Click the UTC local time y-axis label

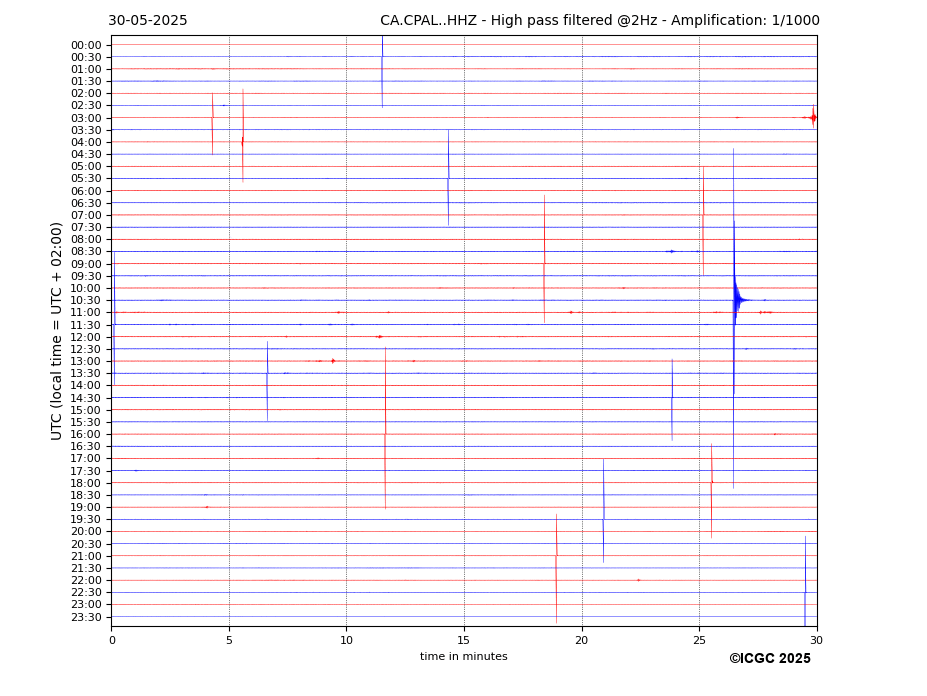pyautogui.click(x=56, y=331)
